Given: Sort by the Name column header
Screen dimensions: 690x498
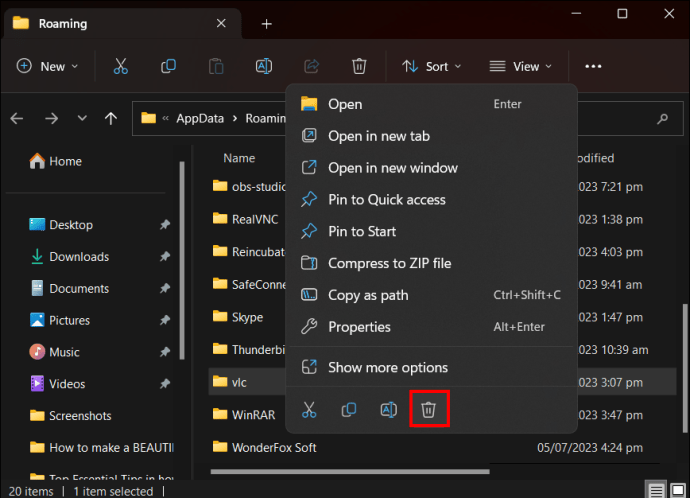Looking at the screenshot, I should (x=239, y=158).
